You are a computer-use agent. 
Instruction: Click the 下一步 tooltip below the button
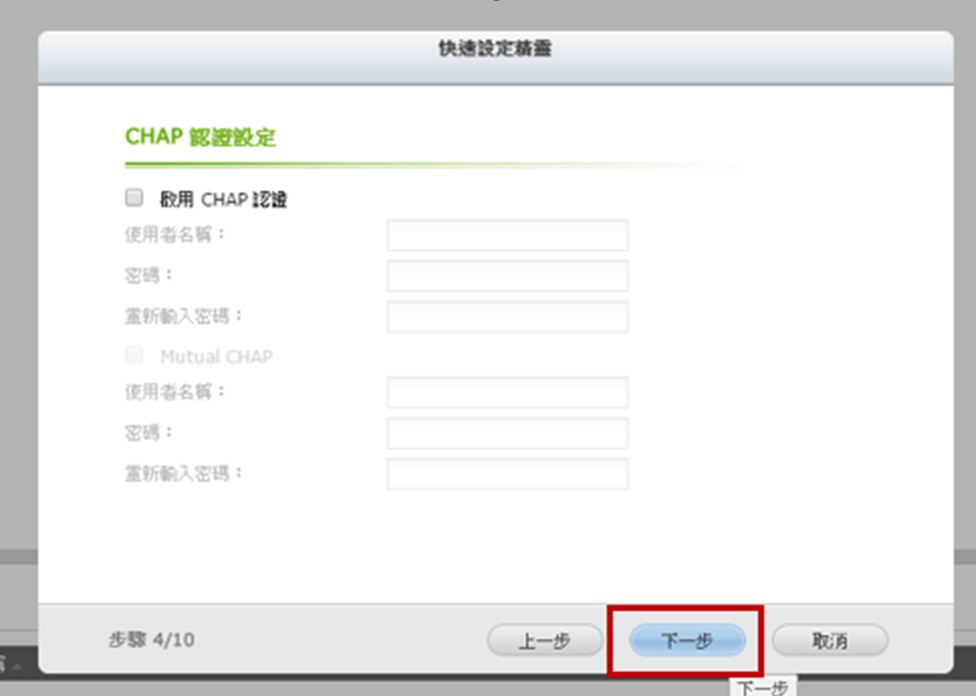pyautogui.click(x=762, y=687)
